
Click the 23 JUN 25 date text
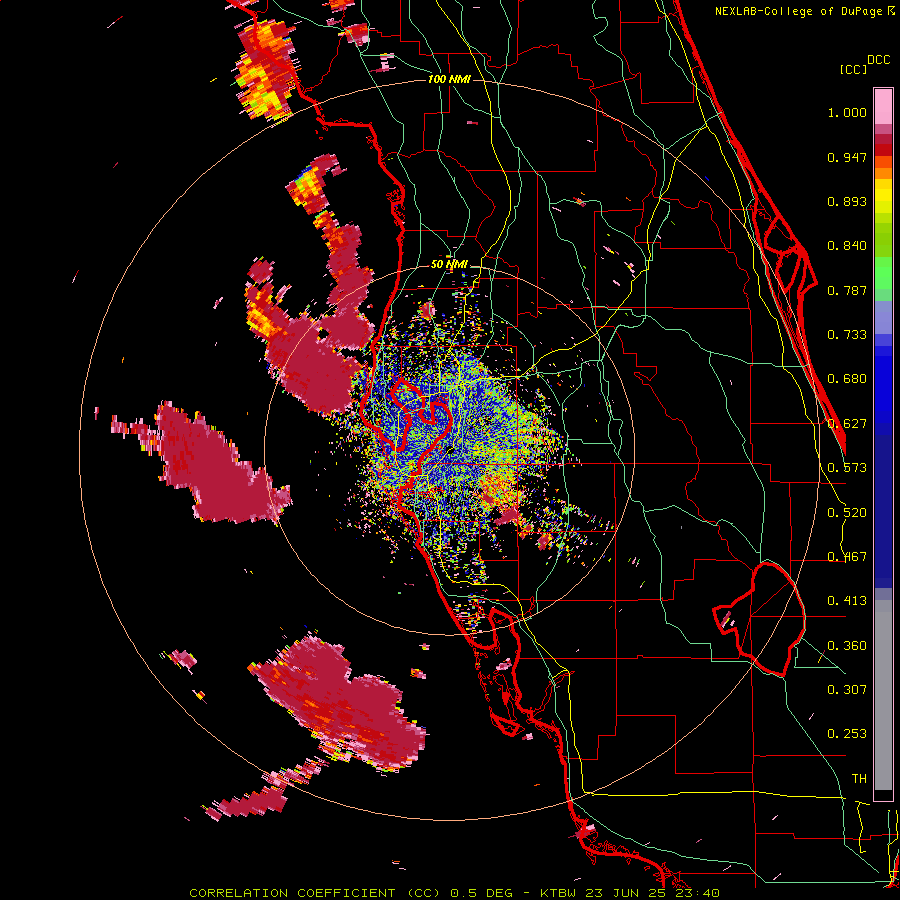tap(624, 893)
